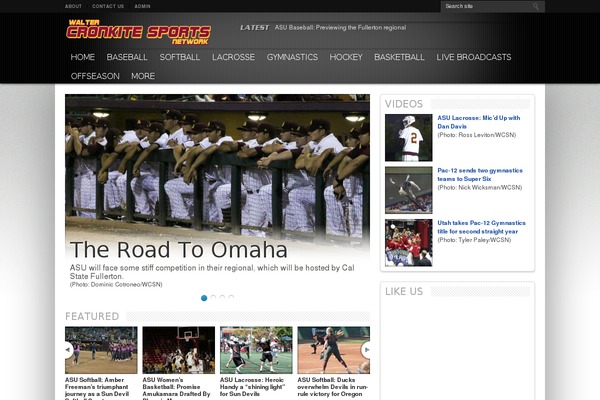Open ASU Softball Amber Freeman's triumphant journey
The width and height of the screenshot is (600, 400).
pyautogui.click(x=98, y=388)
